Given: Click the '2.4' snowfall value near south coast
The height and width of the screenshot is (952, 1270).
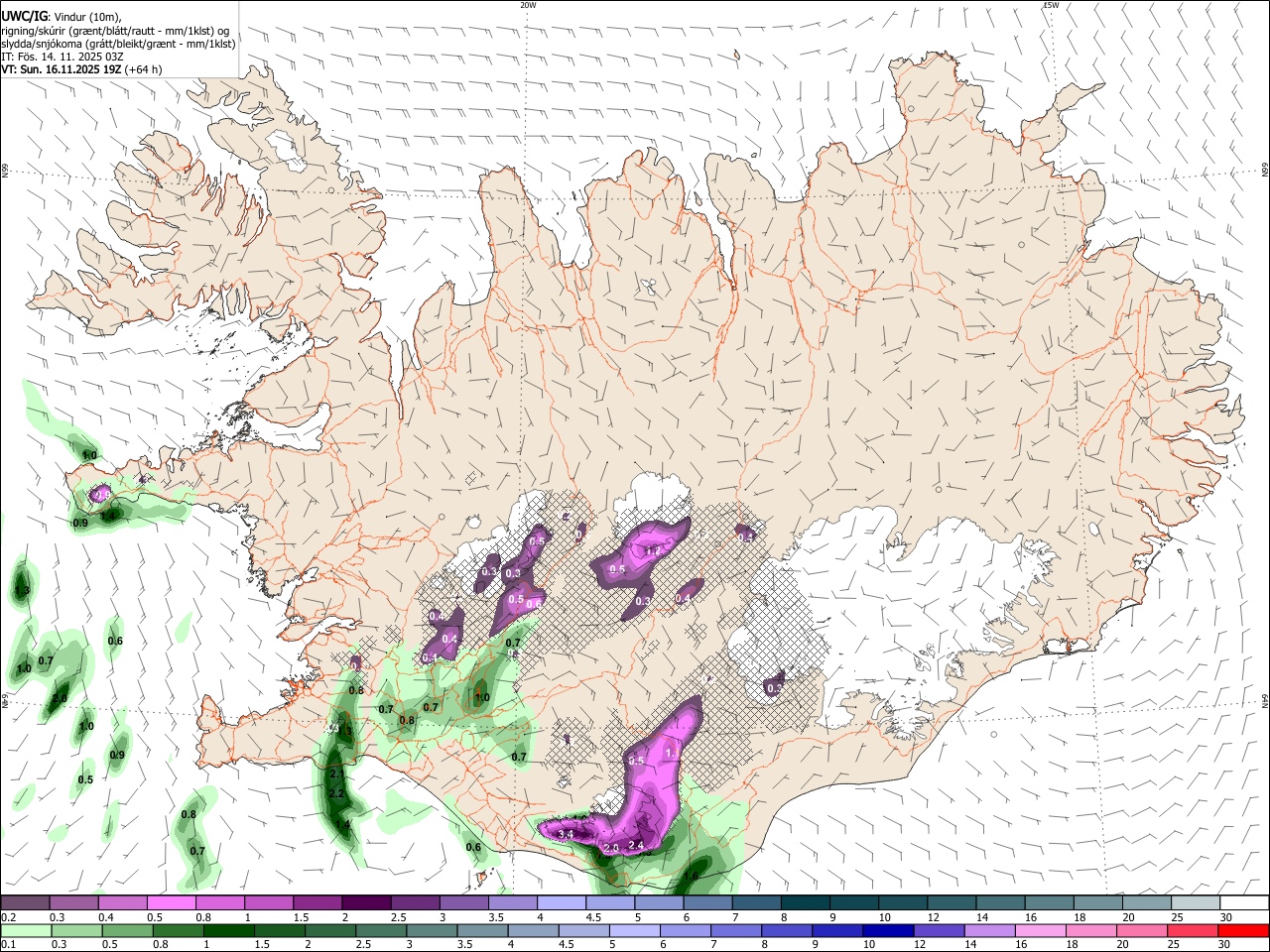Looking at the screenshot, I should [x=638, y=846].
